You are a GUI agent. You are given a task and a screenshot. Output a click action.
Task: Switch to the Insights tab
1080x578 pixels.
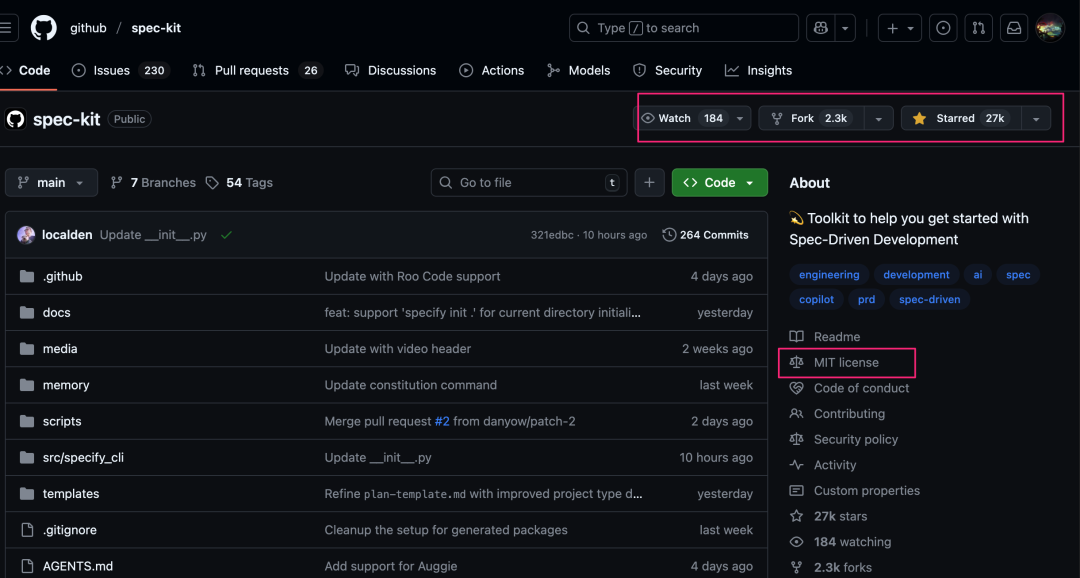point(758,70)
